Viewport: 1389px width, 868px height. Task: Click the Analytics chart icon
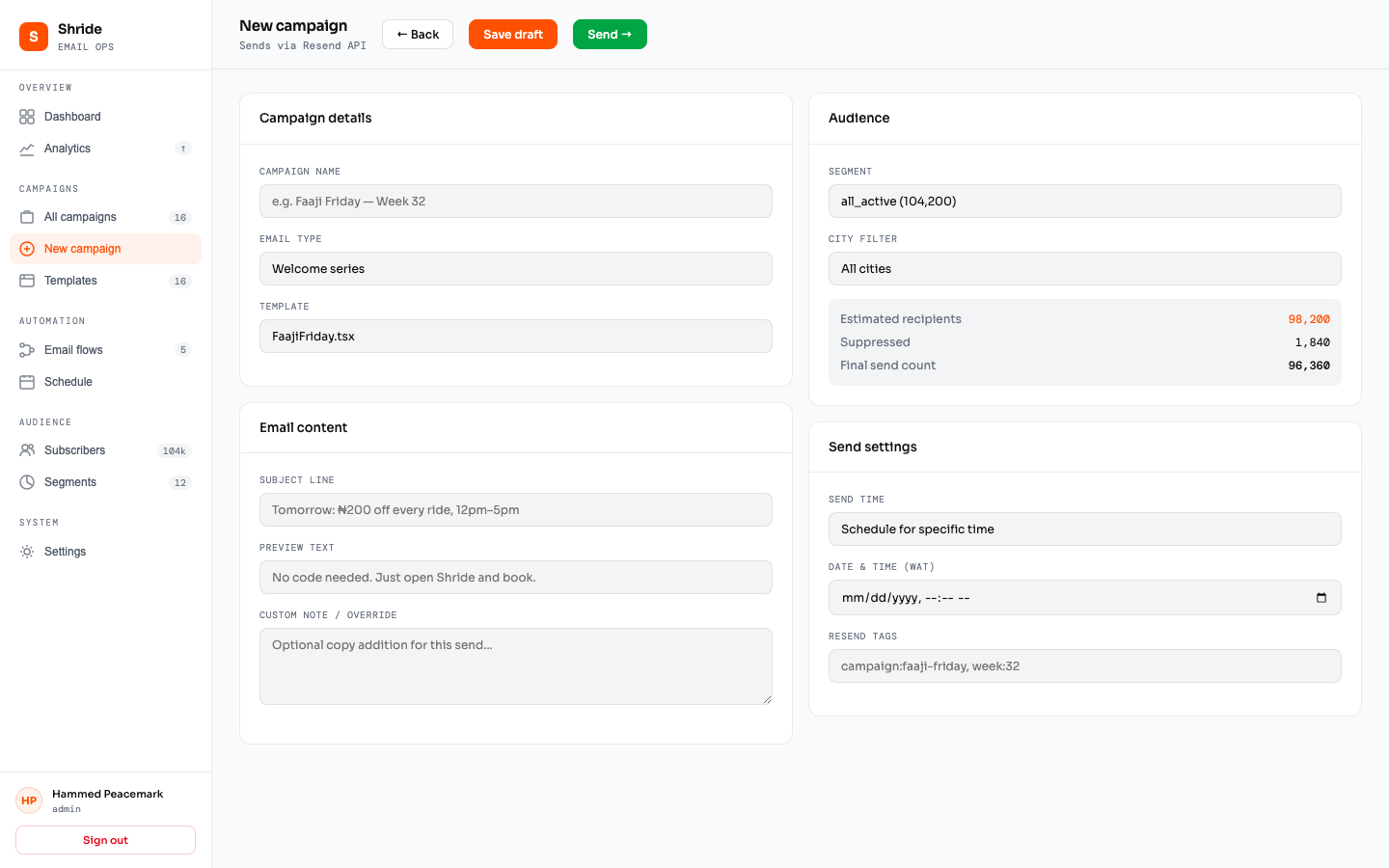(x=27, y=149)
